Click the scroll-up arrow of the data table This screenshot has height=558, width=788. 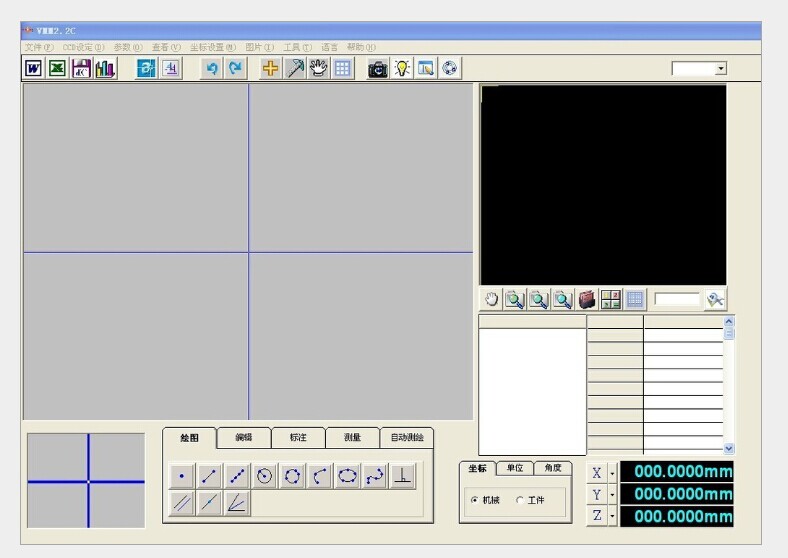tap(729, 321)
